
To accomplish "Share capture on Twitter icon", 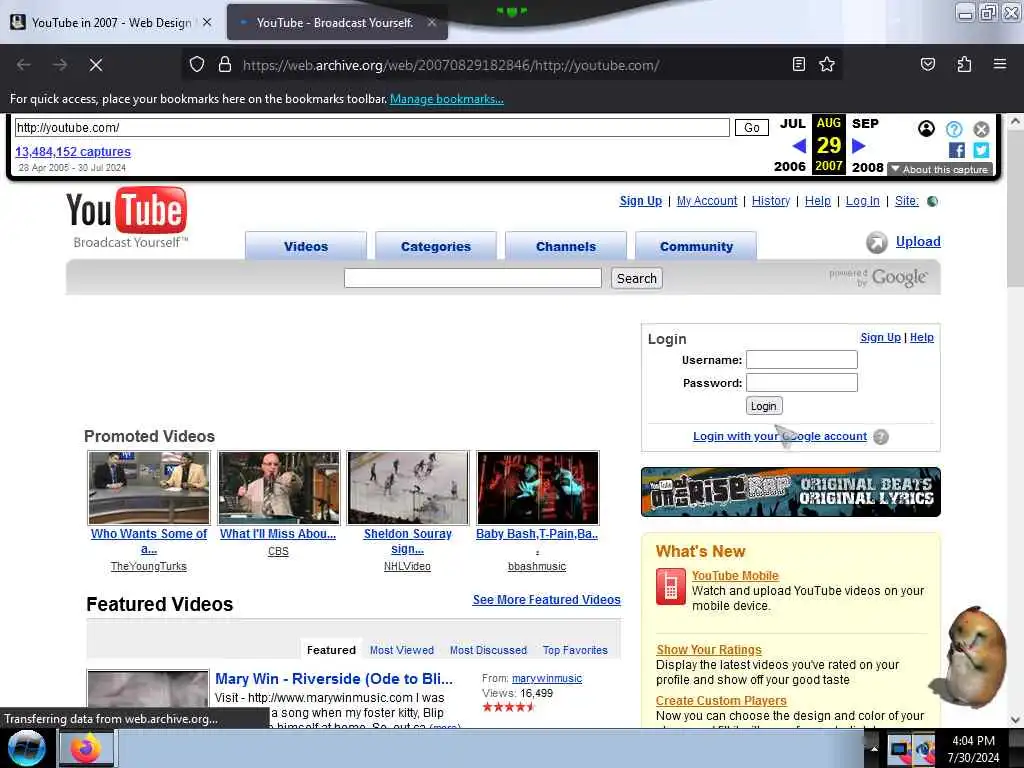I will click(x=981, y=150).
